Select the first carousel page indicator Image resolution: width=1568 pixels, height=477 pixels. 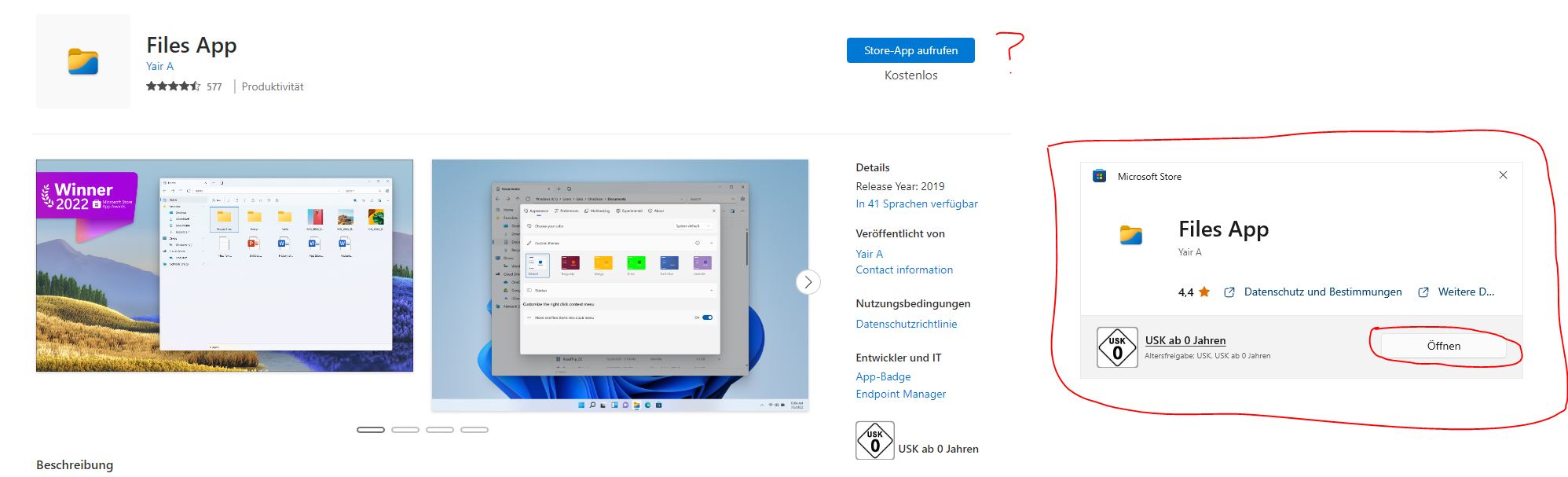pyautogui.click(x=371, y=430)
